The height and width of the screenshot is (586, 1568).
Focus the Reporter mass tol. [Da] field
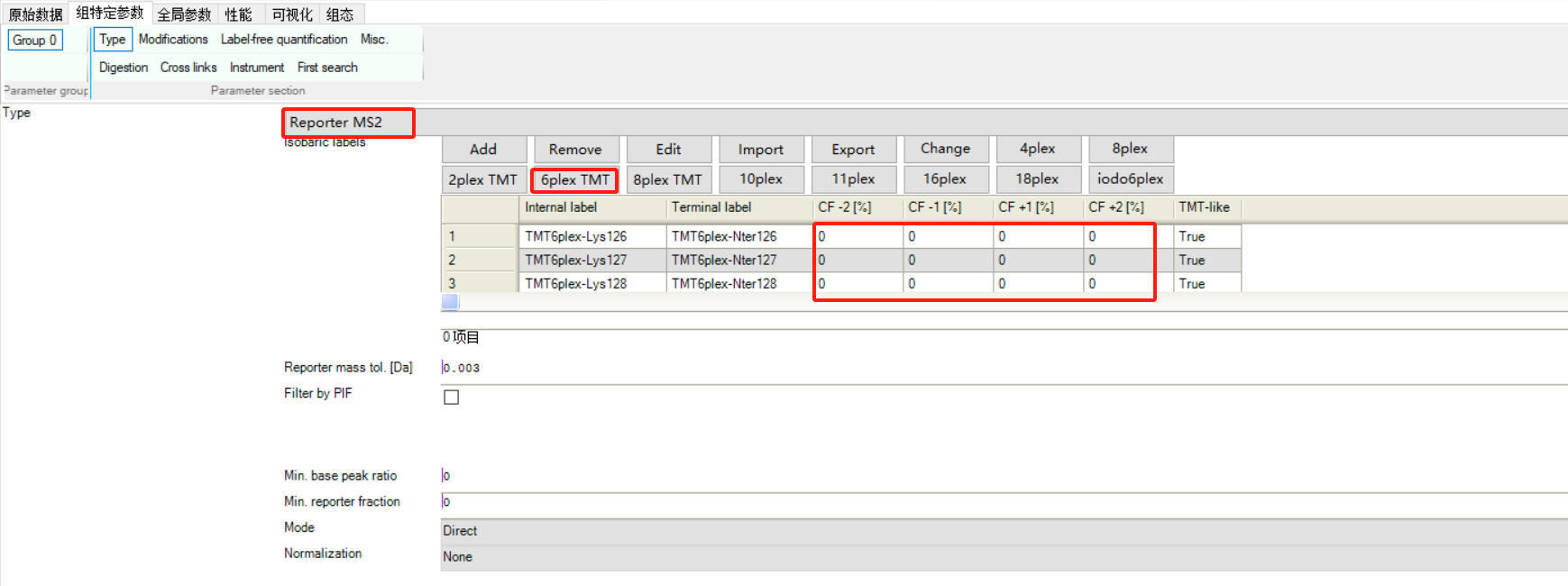(x=1004, y=368)
